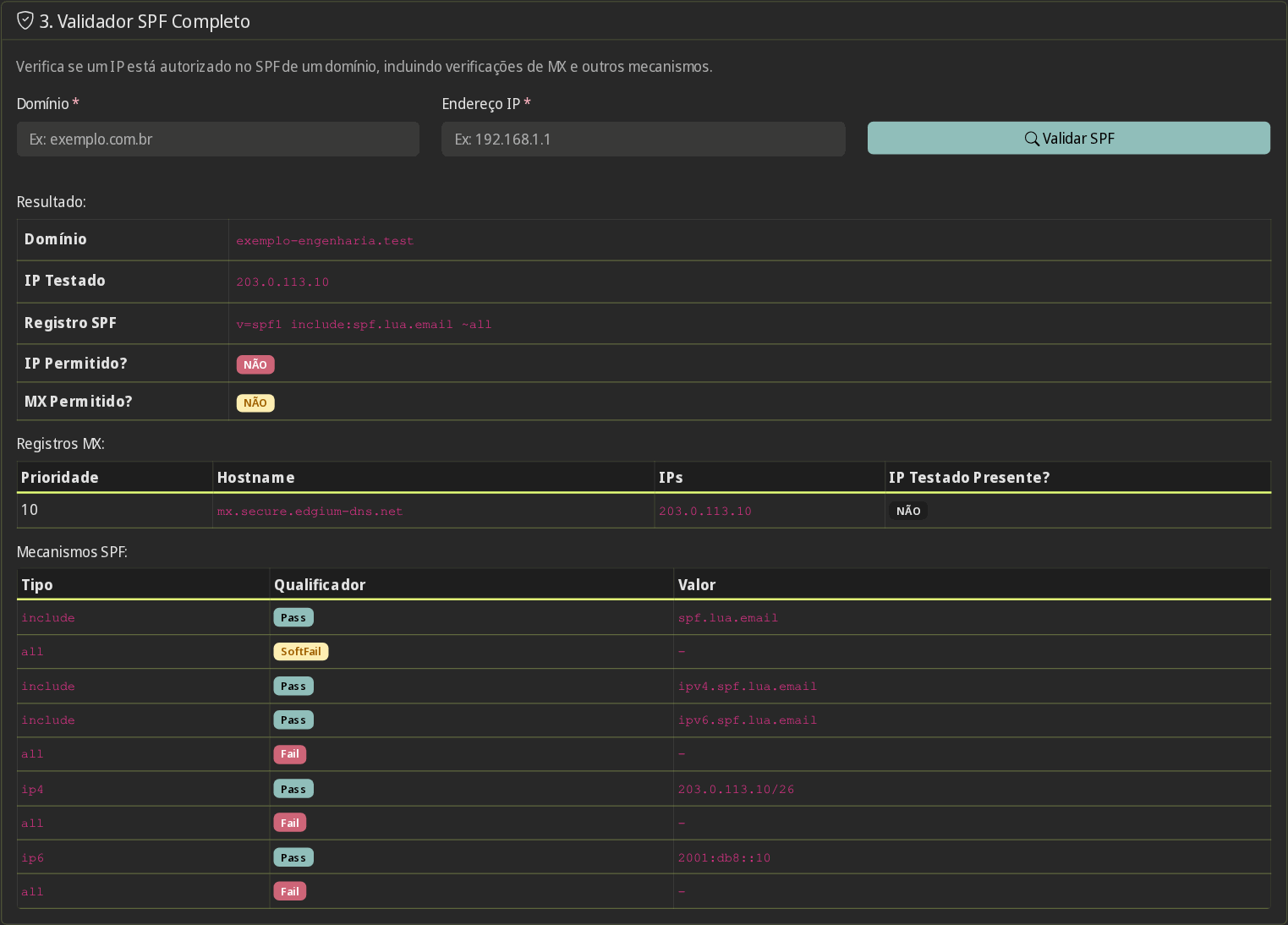The height and width of the screenshot is (925, 1288).
Task: Click the NÃO badge for MX Permitido
Action: coord(255,402)
